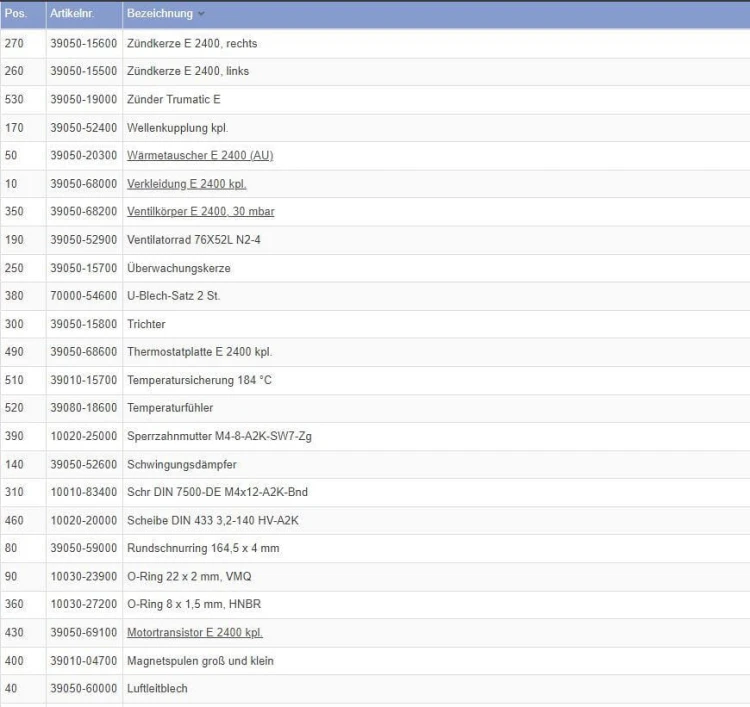Image resolution: width=750 pixels, height=707 pixels.
Task: Click the Luftleitblech entry
Action: pos(157,688)
